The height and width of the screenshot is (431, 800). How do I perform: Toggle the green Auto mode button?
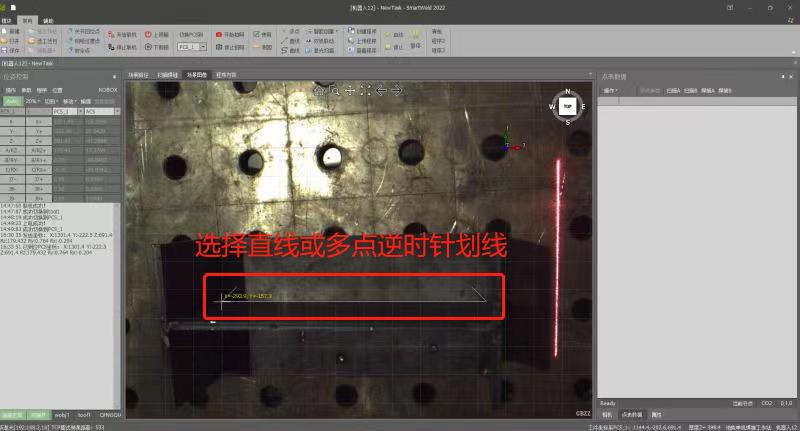tap(13, 101)
